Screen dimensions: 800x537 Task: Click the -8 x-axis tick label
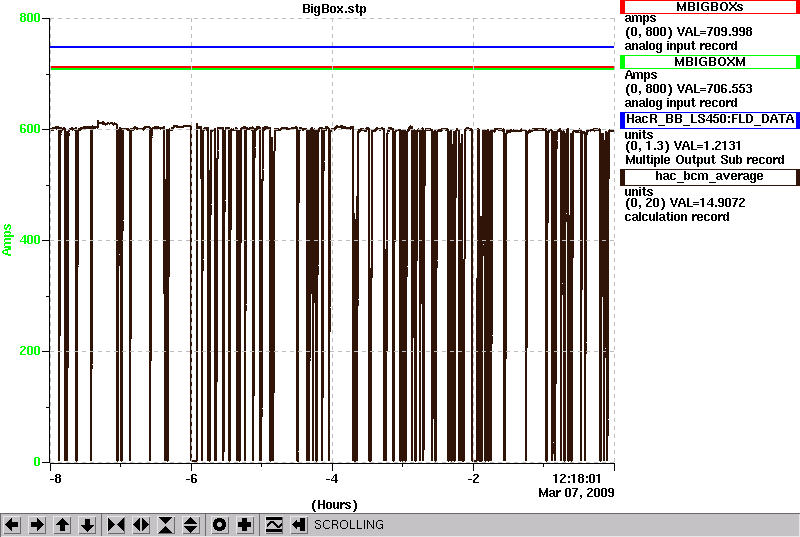[x=55, y=479]
